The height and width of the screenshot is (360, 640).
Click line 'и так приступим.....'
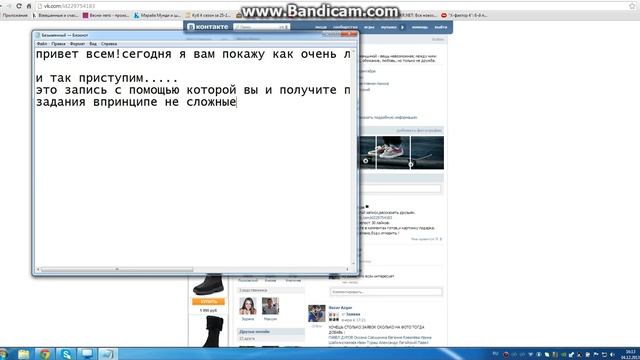pos(107,78)
